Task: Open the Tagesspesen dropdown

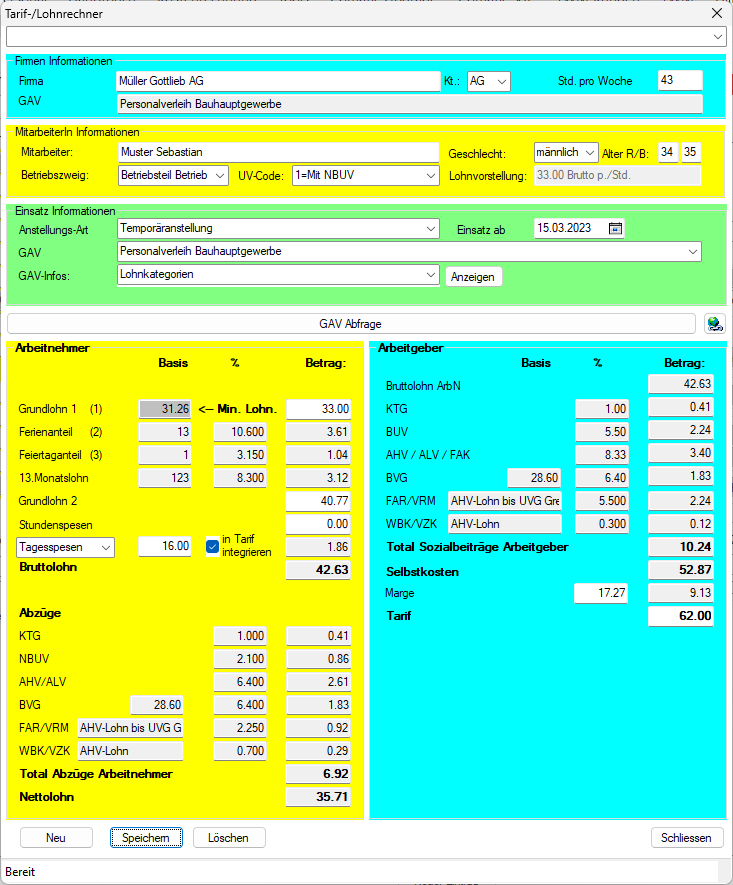Action: (x=106, y=547)
